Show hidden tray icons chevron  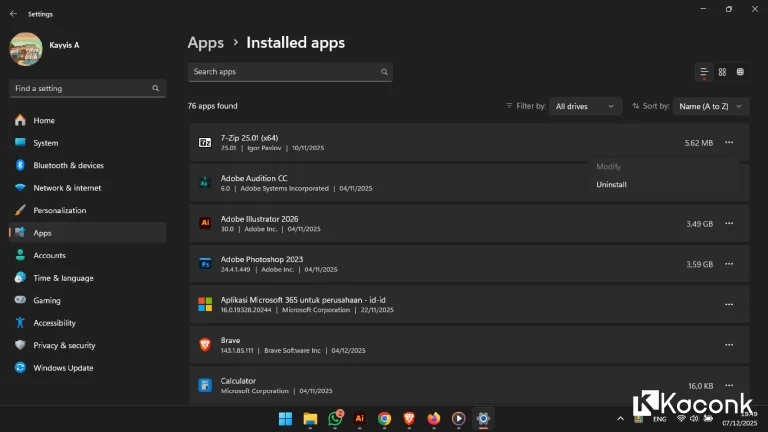pos(620,419)
